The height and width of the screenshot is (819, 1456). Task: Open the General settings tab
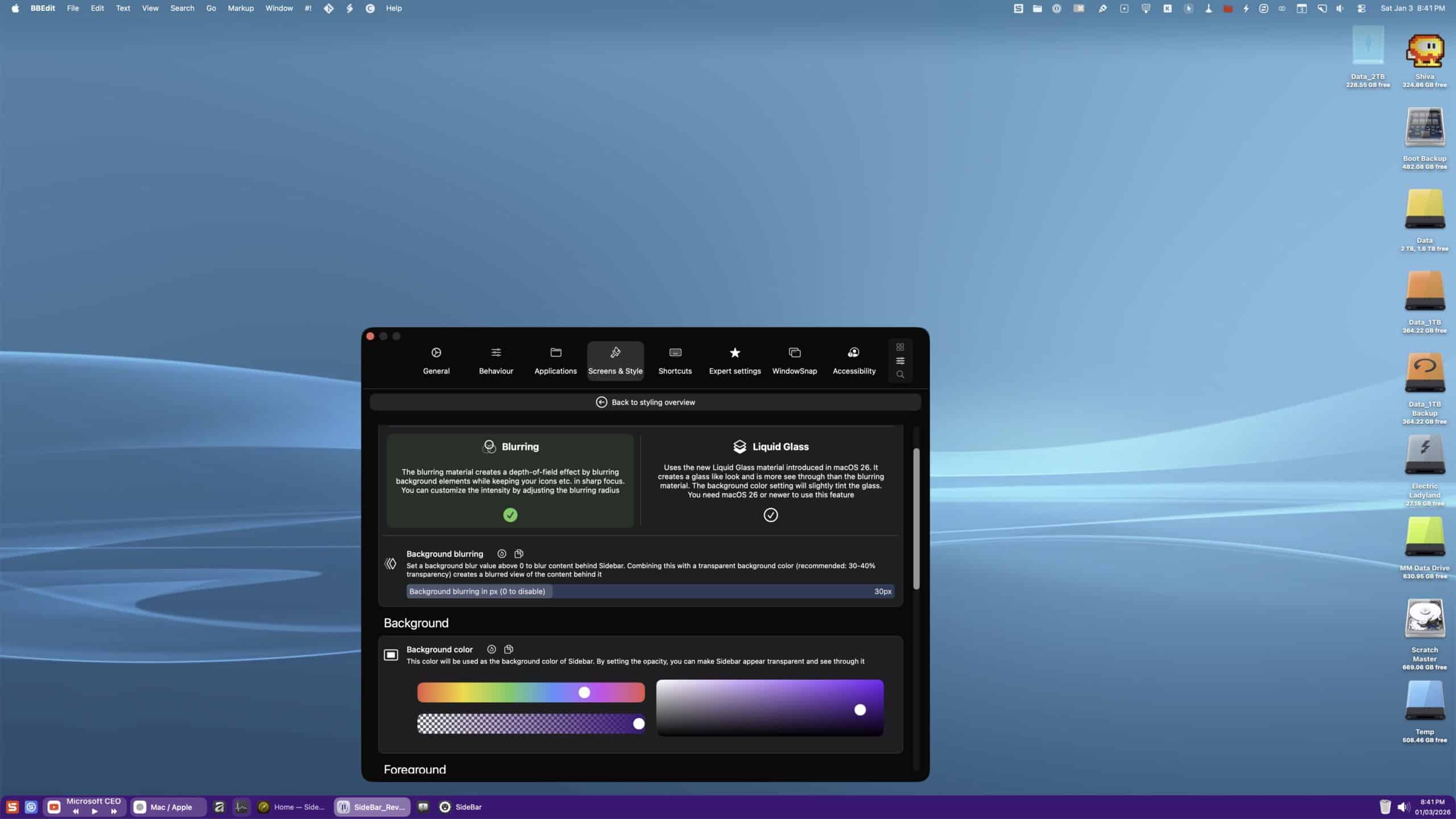click(x=436, y=361)
